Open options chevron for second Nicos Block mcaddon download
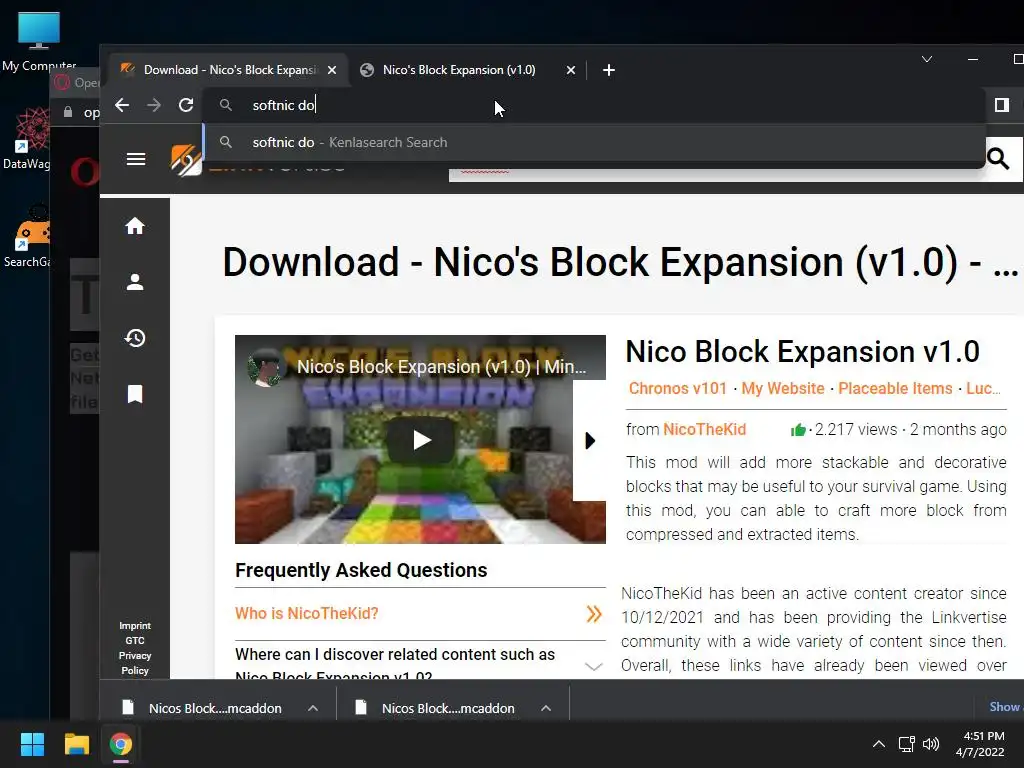The image size is (1024, 768). 546,708
